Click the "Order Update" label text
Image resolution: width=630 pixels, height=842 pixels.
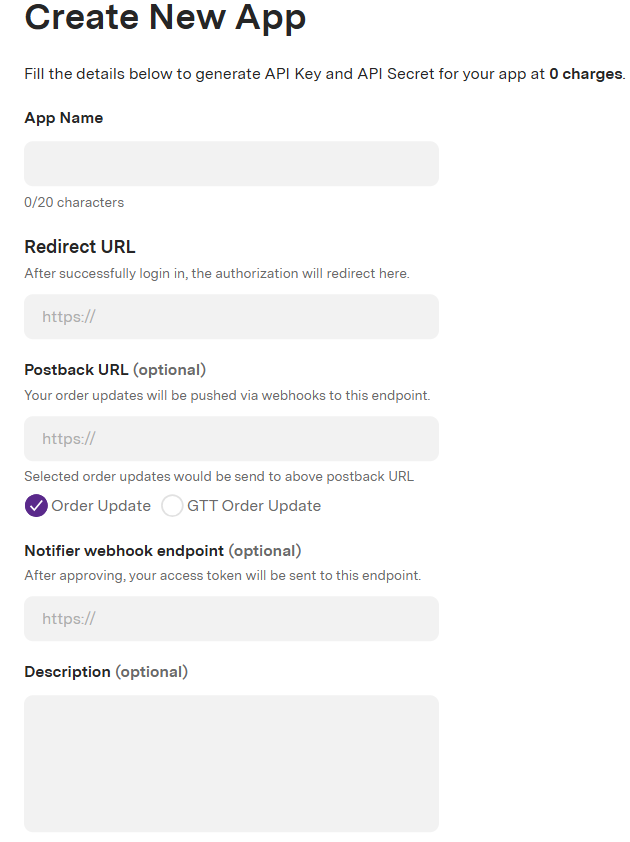click(101, 506)
